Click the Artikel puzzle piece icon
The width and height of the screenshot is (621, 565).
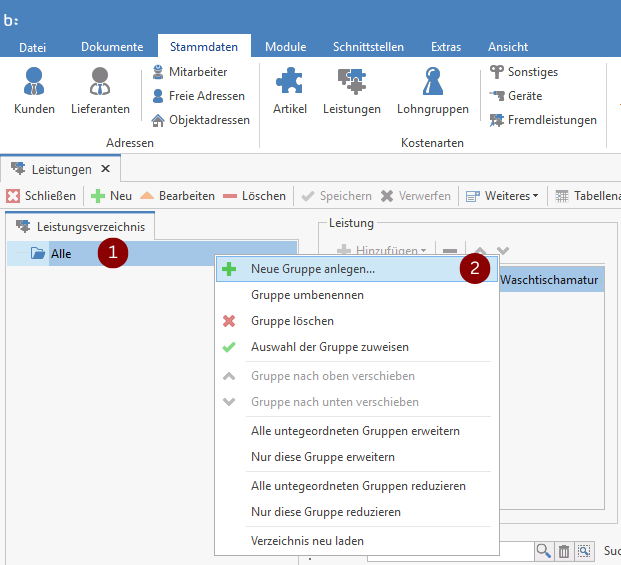pyautogui.click(x=289, y=89)
